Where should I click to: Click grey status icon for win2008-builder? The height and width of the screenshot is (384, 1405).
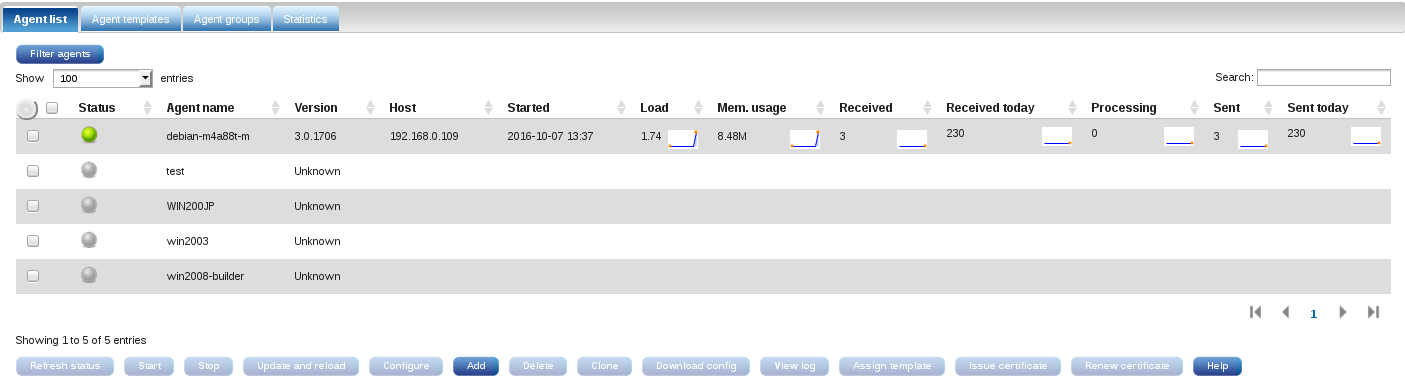[89, 275]
